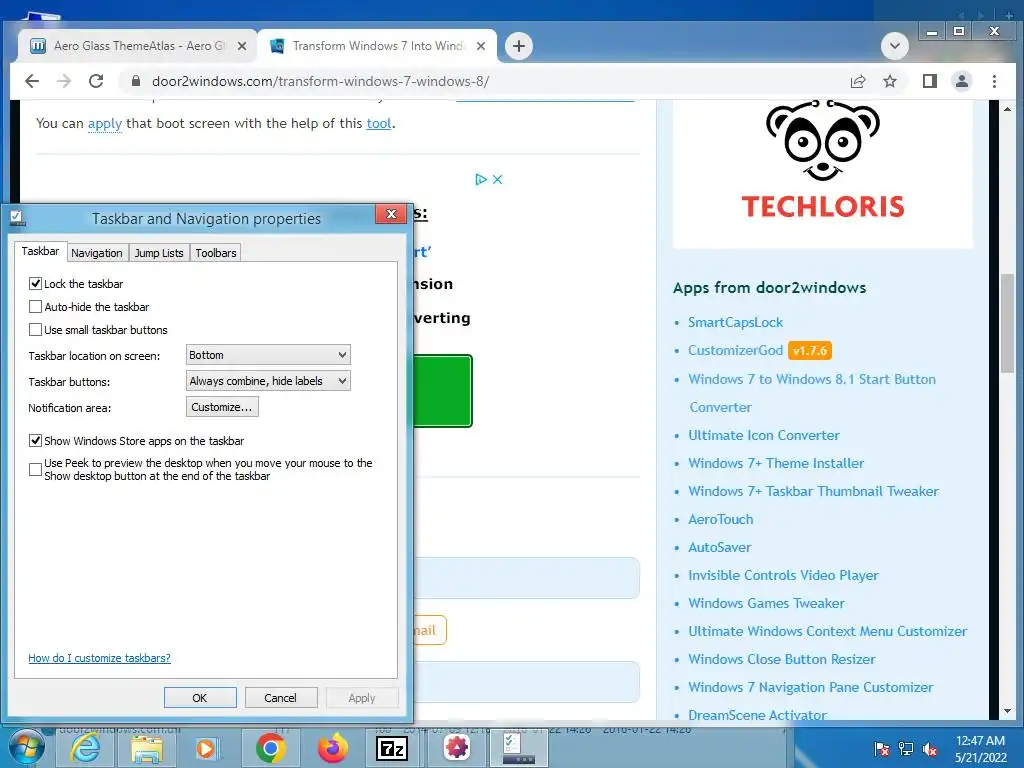Image resolution: width=1024 pixels, height=768 pixels.
Task: Switch to the Toolbars tab
Action: (216, 253)
